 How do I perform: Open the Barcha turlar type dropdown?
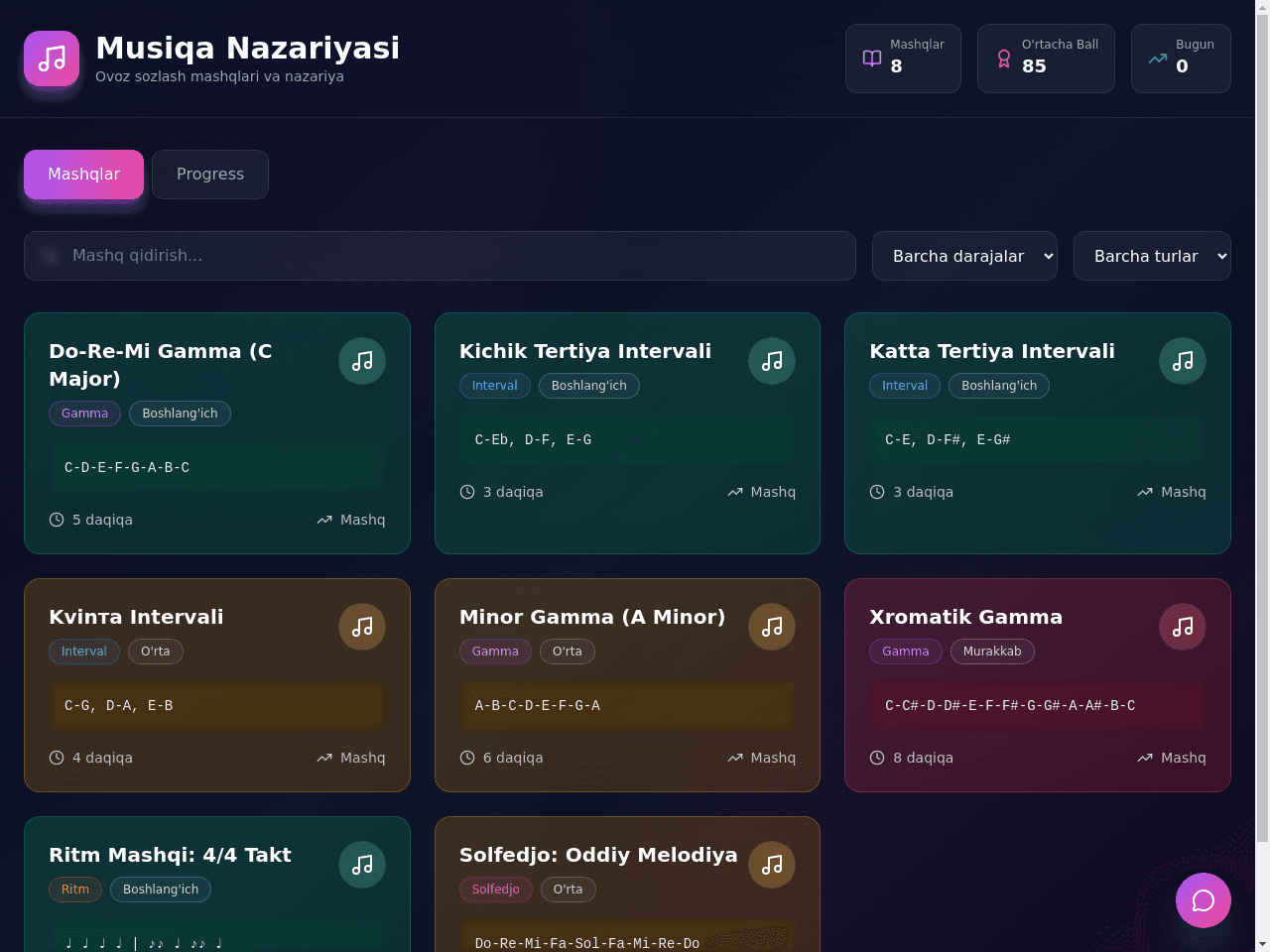pos(1152,256)
